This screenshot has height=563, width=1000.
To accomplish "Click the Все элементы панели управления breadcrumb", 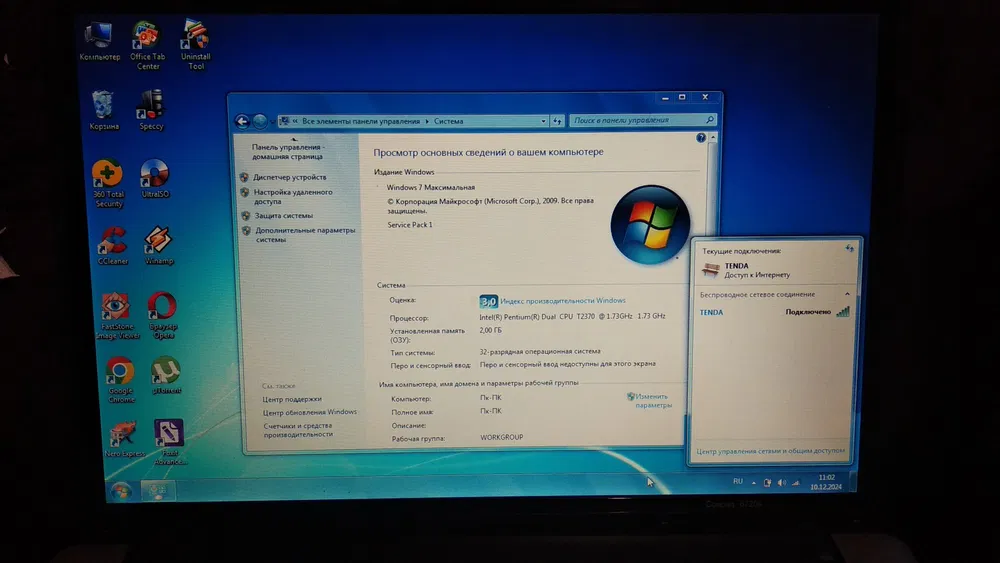I will point(361,121).
